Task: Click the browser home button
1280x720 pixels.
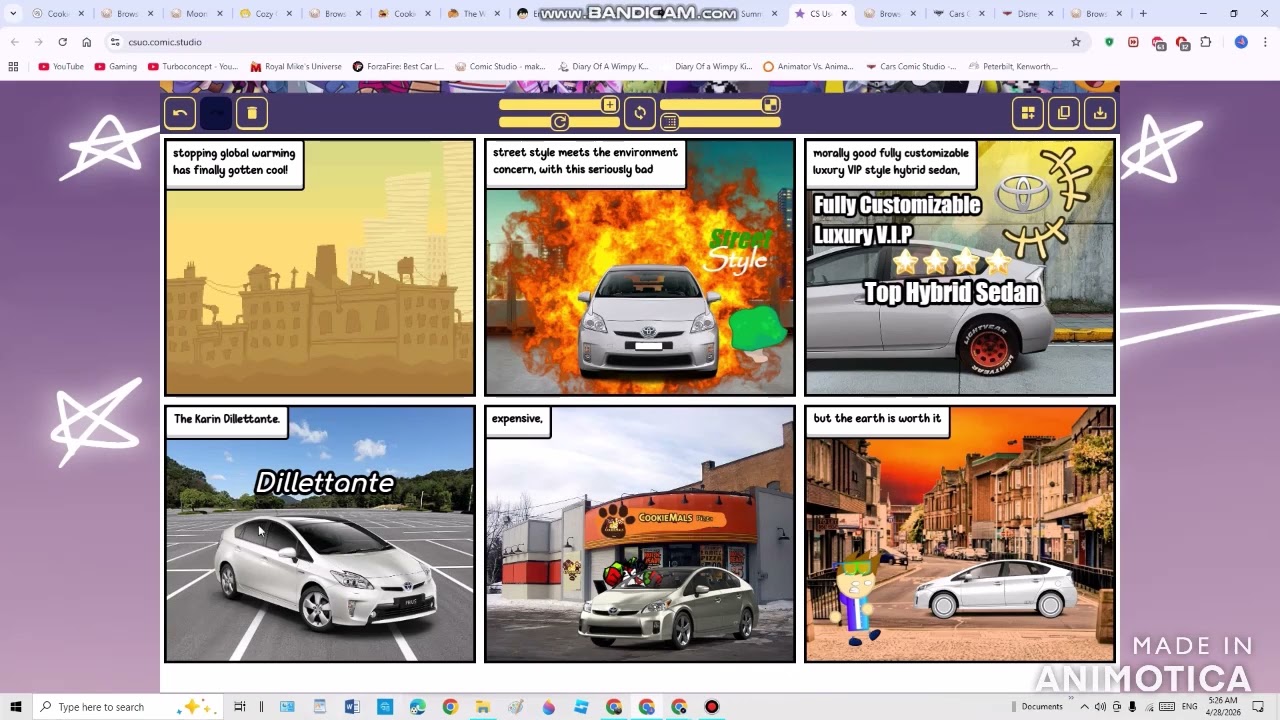Action: click(x=86, y=42)
